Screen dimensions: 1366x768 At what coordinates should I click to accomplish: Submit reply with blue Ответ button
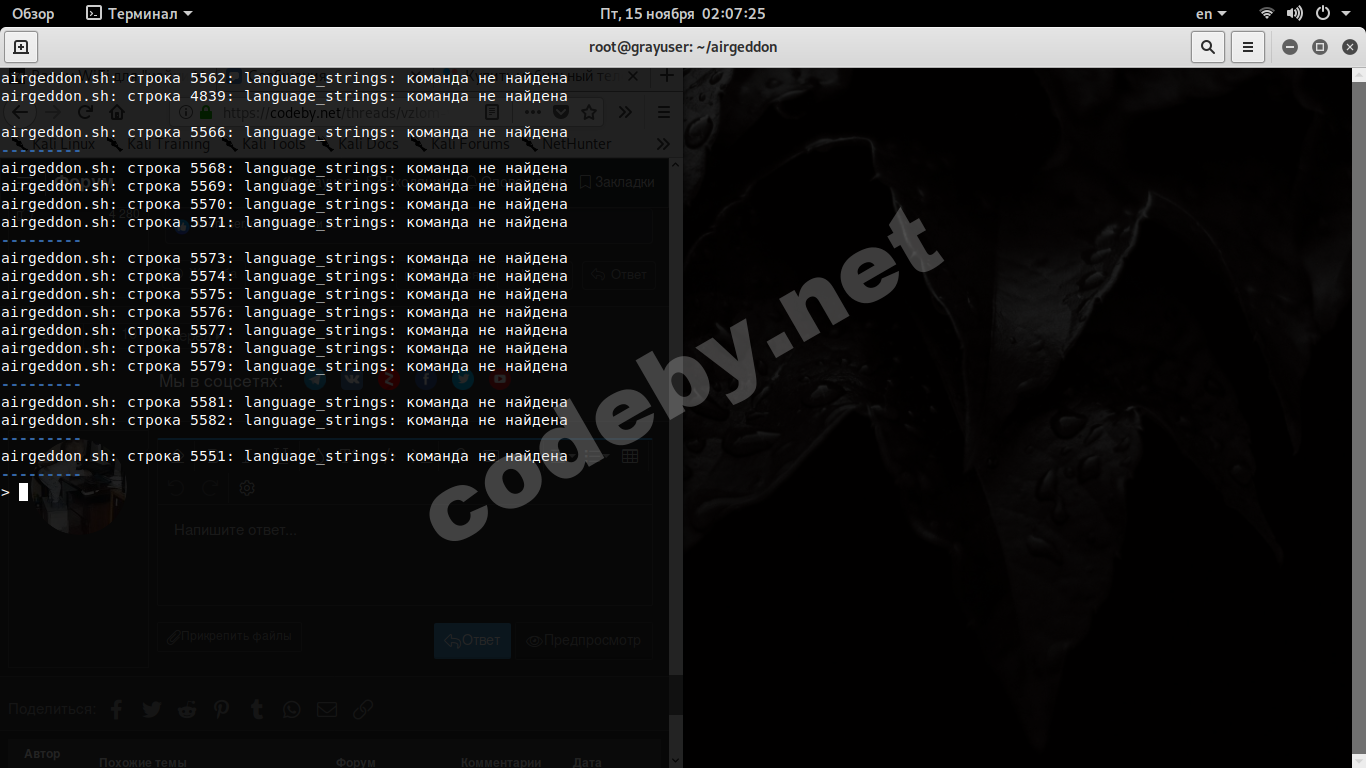[472, 640]
